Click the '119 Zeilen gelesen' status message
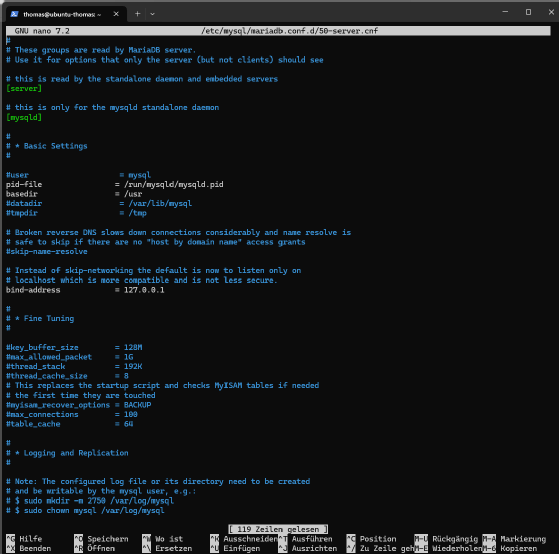Image resolution: width=559 pixels, height=554 pixels. 278,529
